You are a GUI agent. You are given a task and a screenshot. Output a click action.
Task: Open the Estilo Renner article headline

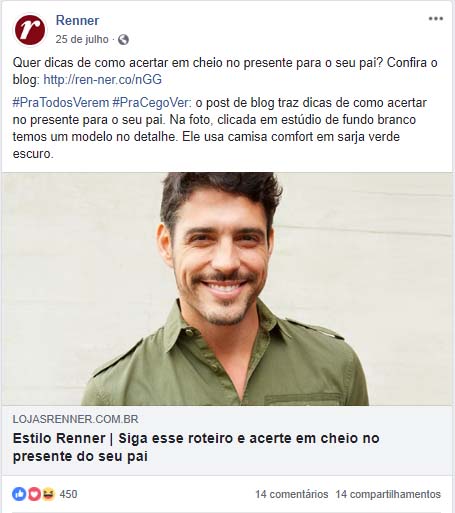point(196,447)
